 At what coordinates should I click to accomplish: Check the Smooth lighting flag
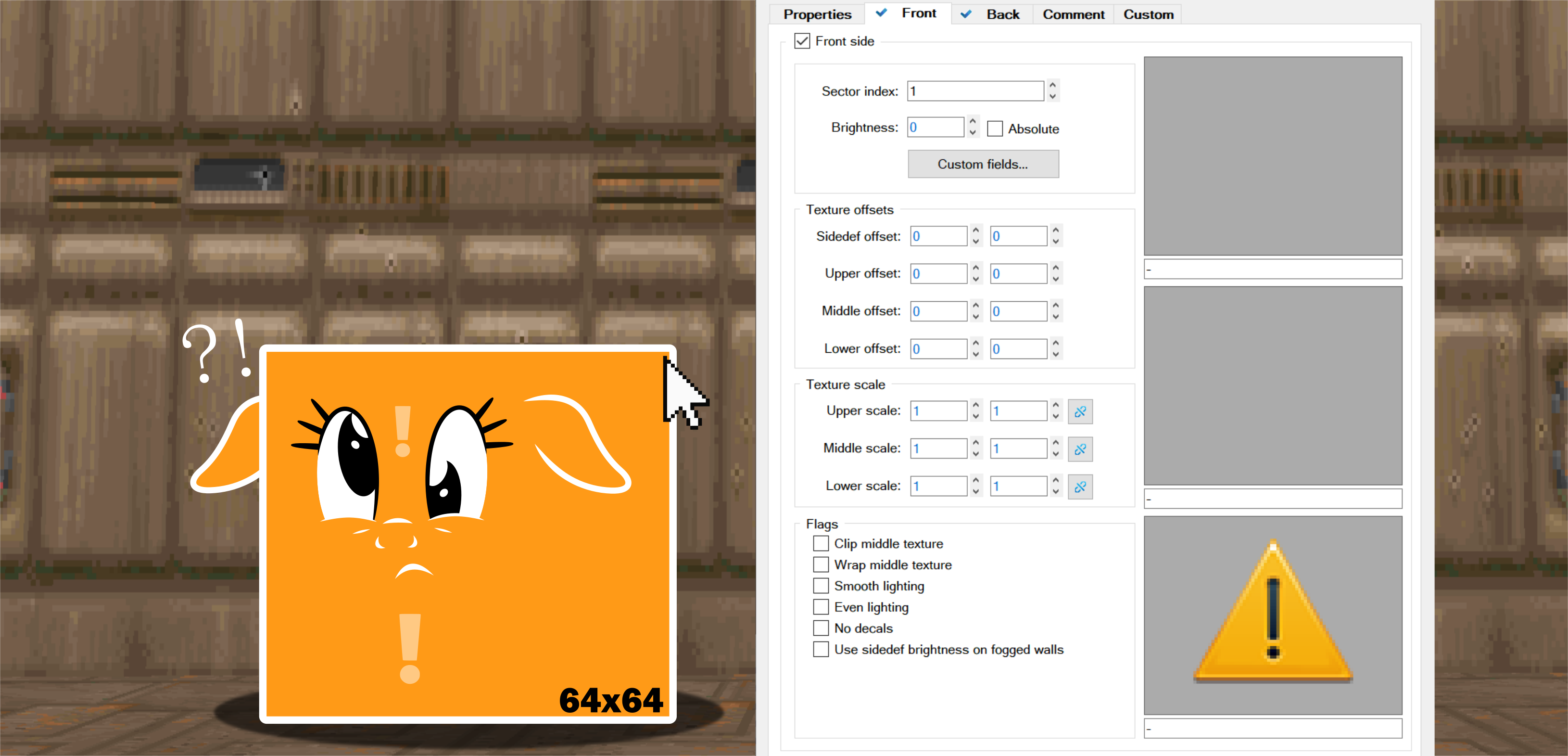tap(821, 586)
